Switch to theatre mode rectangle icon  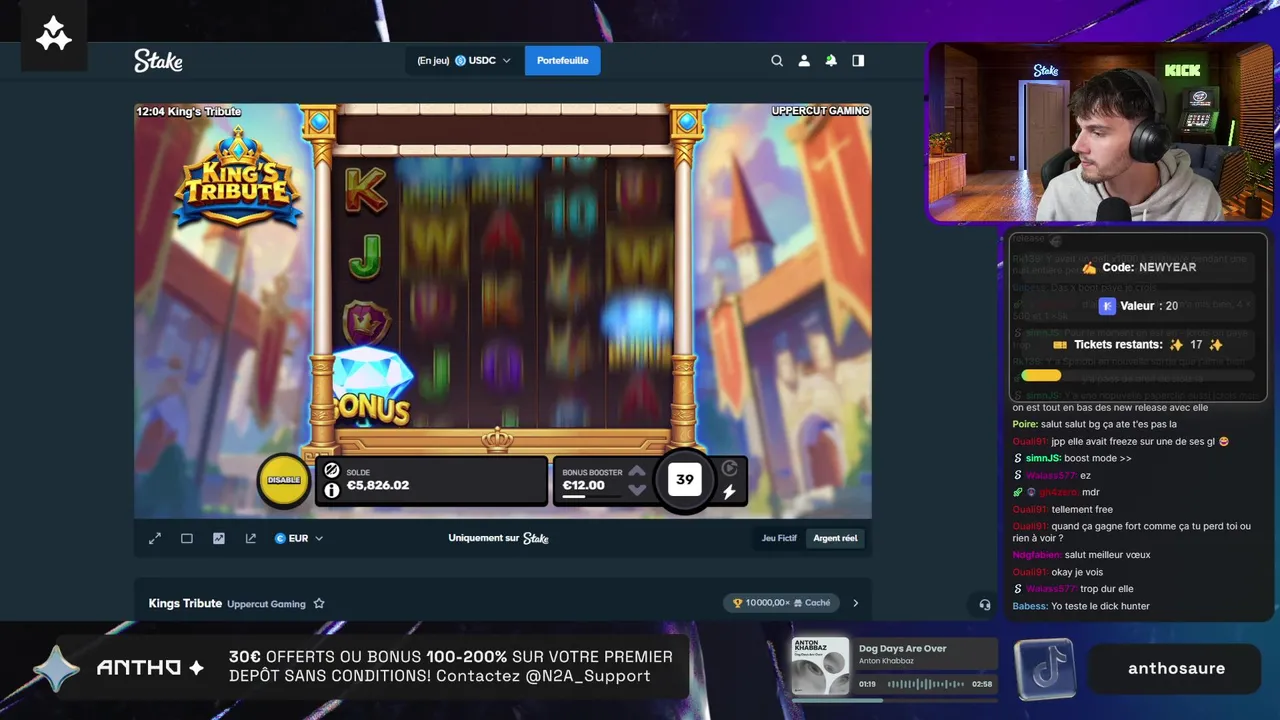(x=187, y=538)
